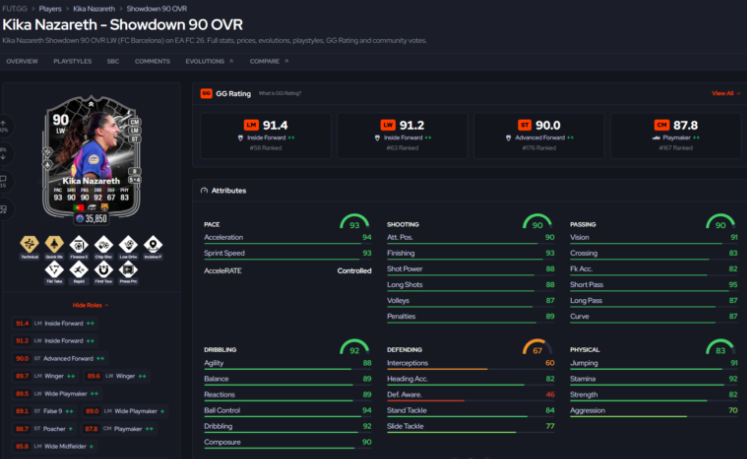Select the 89.1 ST False 9 role chip

[44, 411]
